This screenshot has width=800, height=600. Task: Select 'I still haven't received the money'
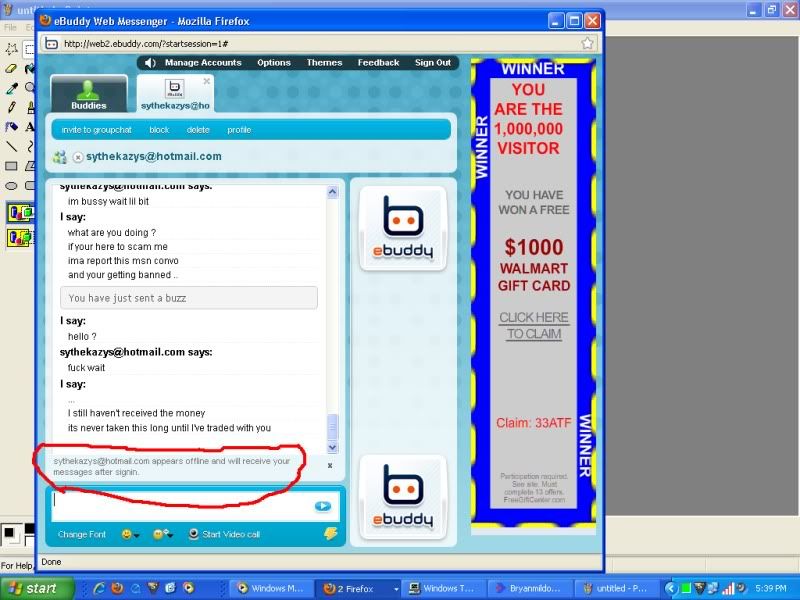[x=136, y=413]
